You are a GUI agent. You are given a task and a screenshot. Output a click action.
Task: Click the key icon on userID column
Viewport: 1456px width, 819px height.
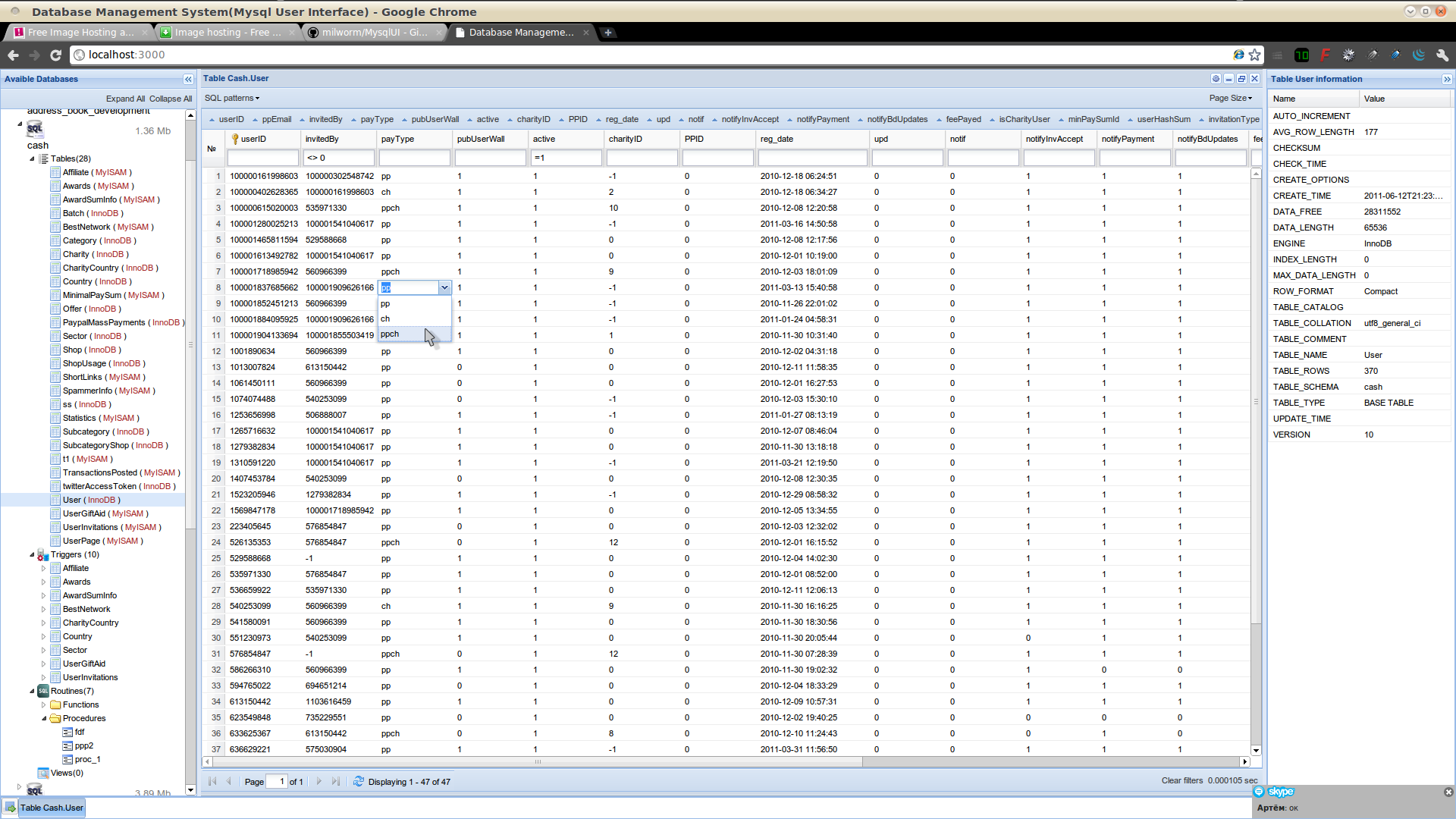[x=237, y=139]
